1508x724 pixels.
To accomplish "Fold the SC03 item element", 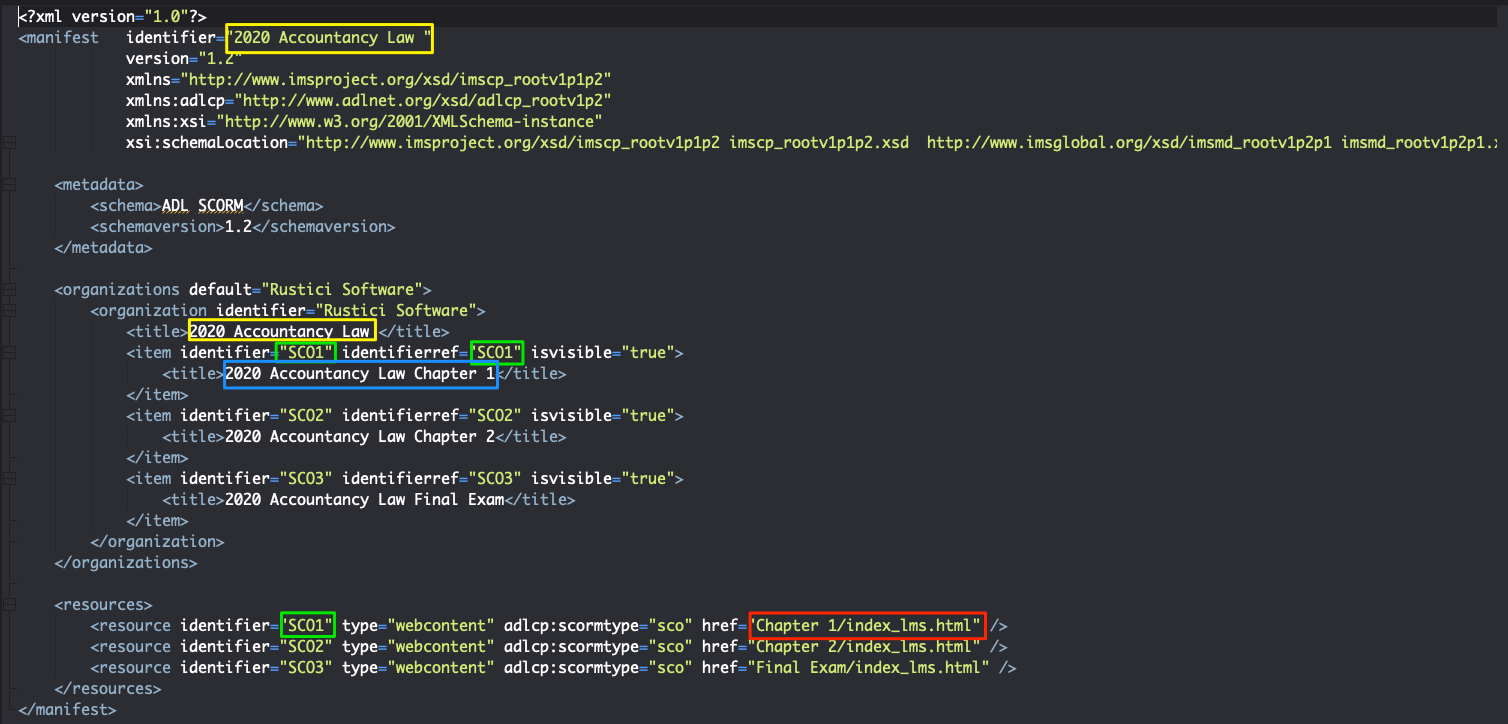I will [x=9, y=478].
